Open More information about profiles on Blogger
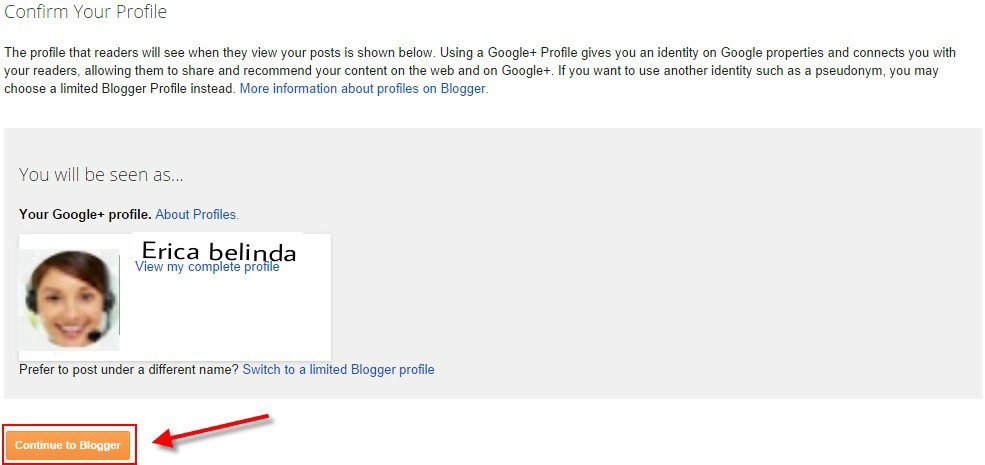Image resolution: width=985 pixels, height=465 pixels. pyautogui.click(x=363, y=88)
